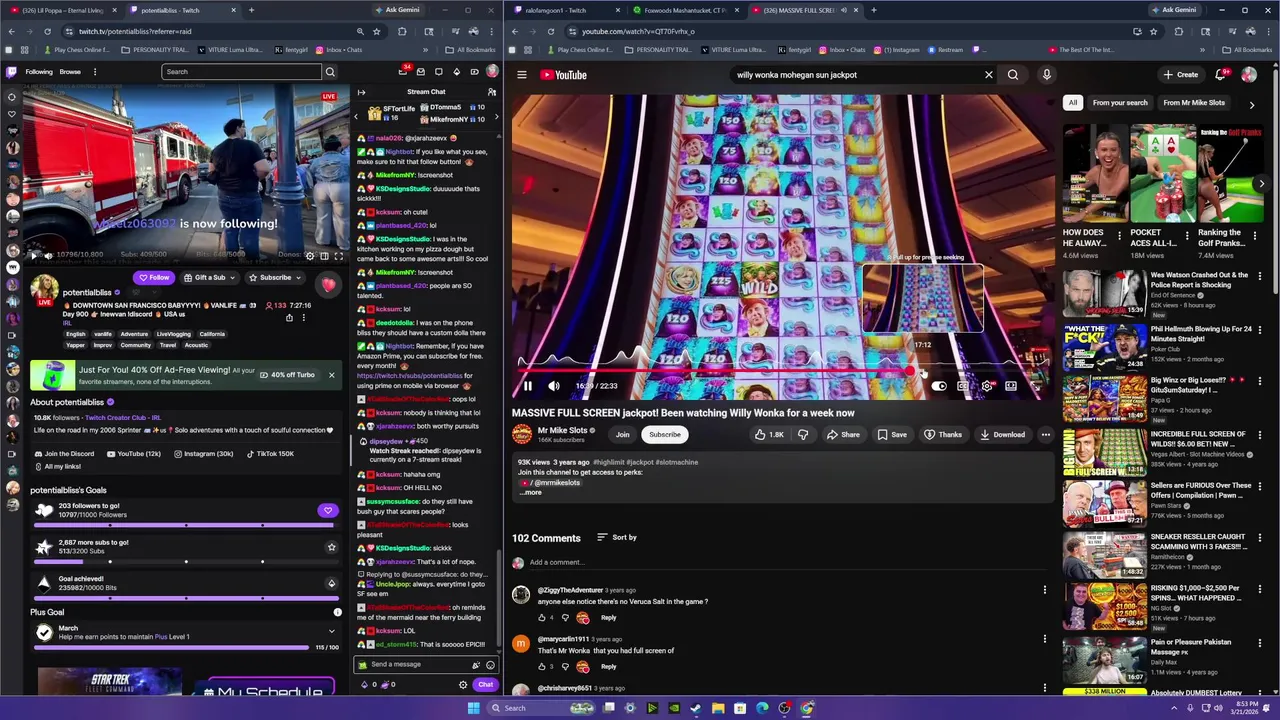Viewport: 1280px width, 720px height.
Task: Start YouTube voice search microphone
Action: [x=1046, y=75]
